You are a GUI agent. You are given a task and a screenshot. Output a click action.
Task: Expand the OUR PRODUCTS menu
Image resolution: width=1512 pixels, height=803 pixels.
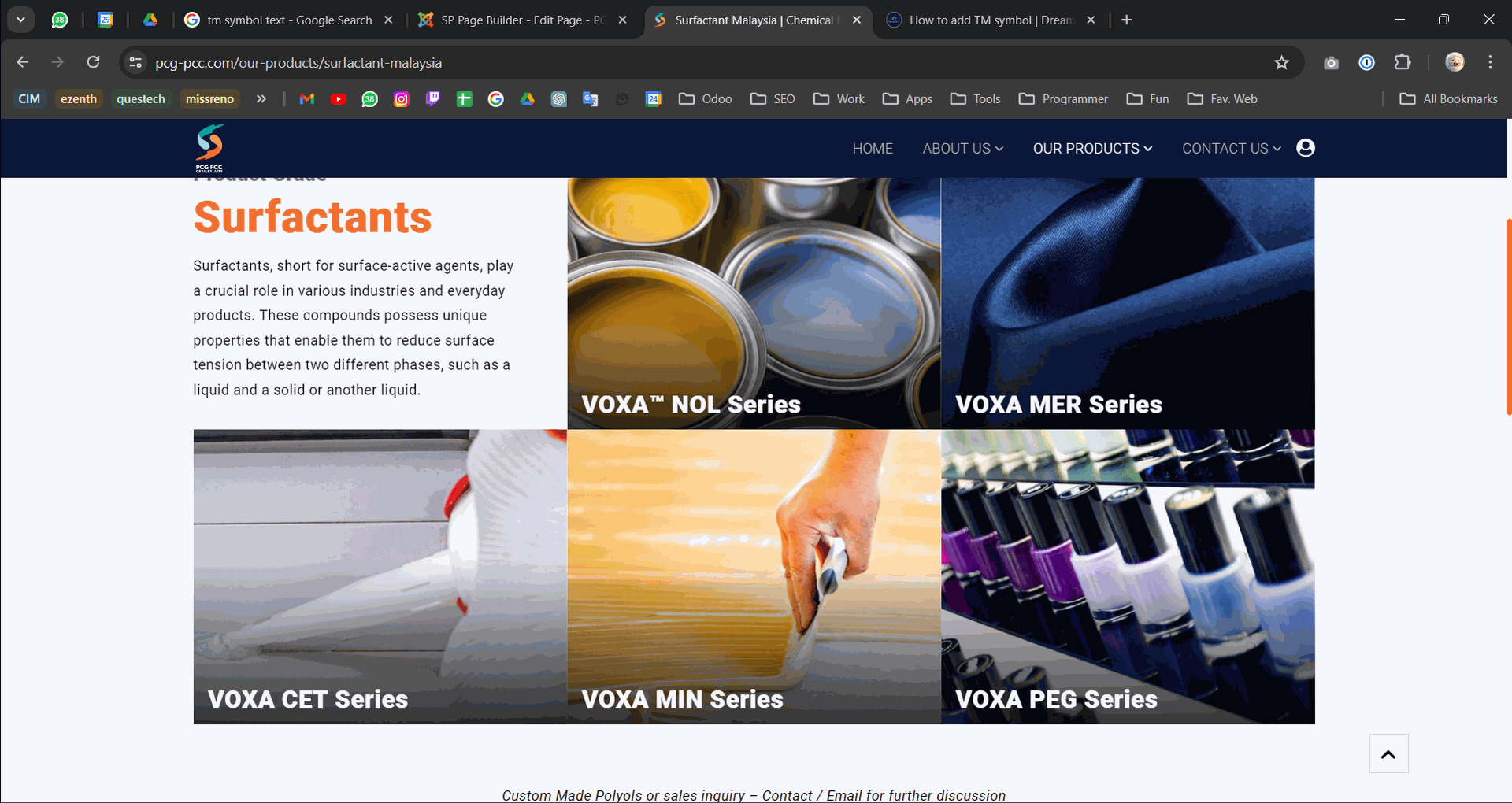1092,148
